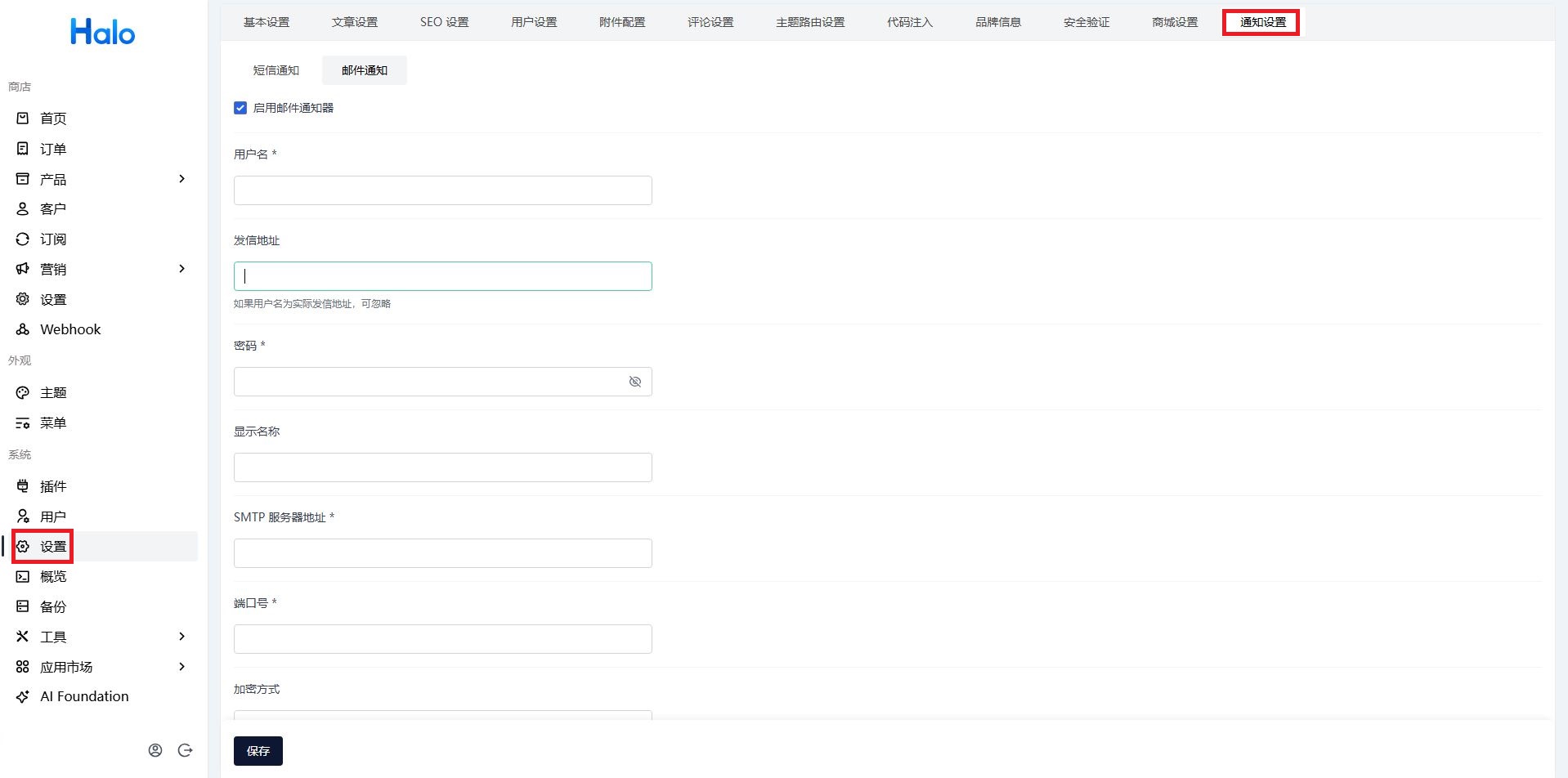
Task: Expand the 应用市场 submenu chevron
Action: point(182,667)
